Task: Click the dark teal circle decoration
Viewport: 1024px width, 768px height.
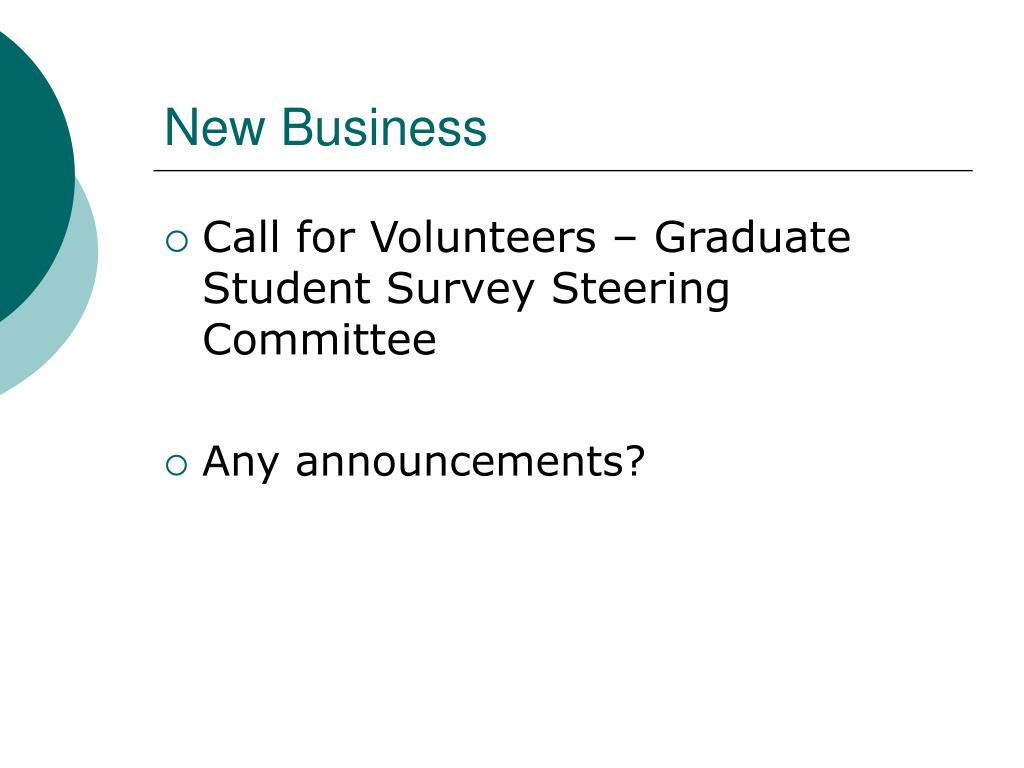Action: click(x=33, y=176)
